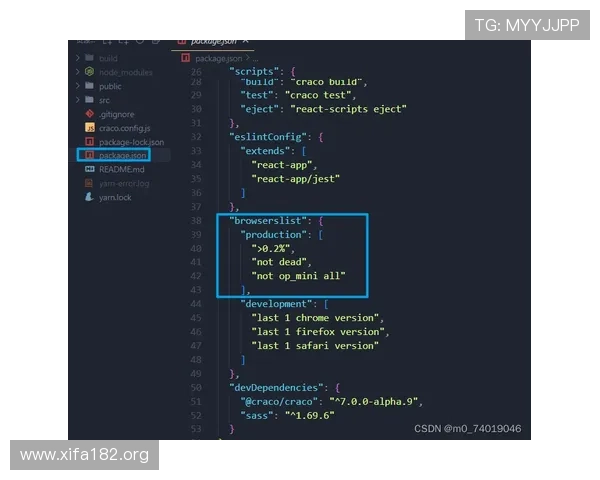Expand the public folder chevron
Screen dimensions: 600x480
click(x=78, y=87)
